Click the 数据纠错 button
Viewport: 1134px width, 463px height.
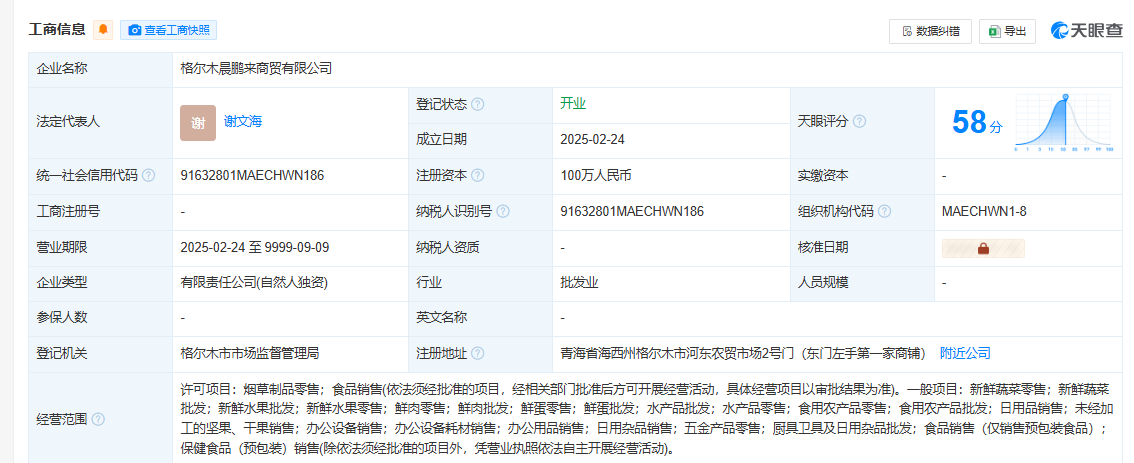pyautogui.click(x=930, y=31)
